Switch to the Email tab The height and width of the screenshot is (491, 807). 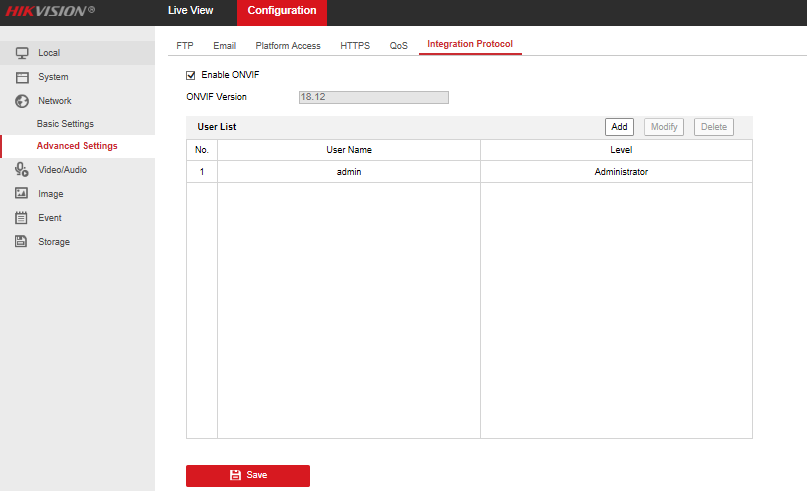[224, 46]
